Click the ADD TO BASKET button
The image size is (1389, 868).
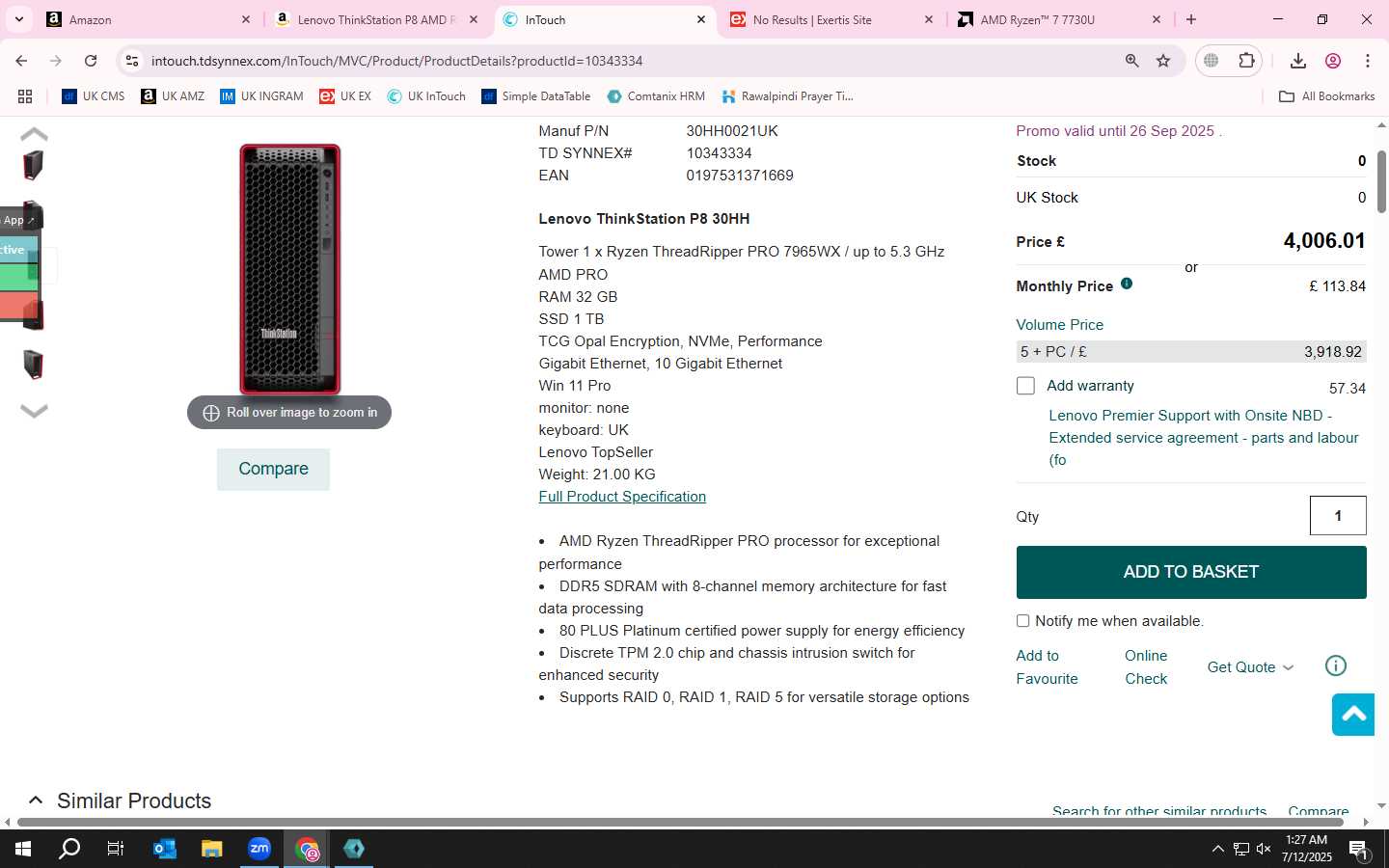point(1191,572)
